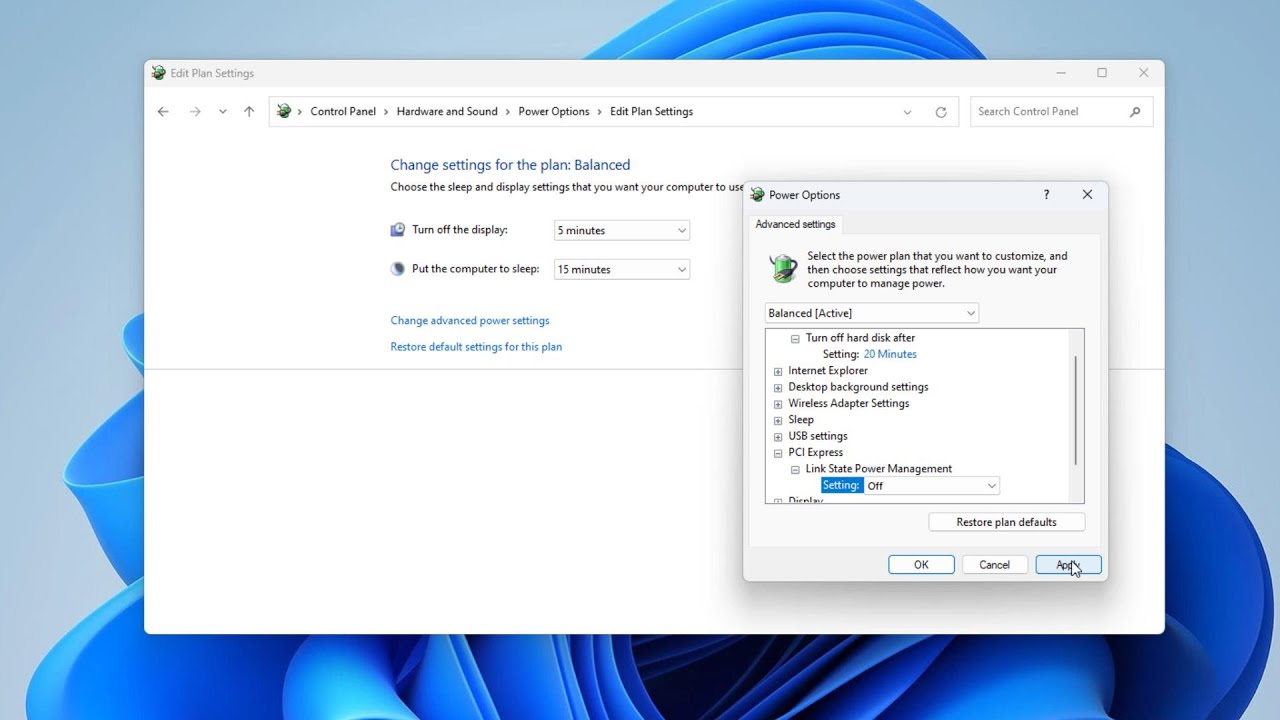
Task: Collapse Turn off hard disk after
Action: tap(795, 338)
